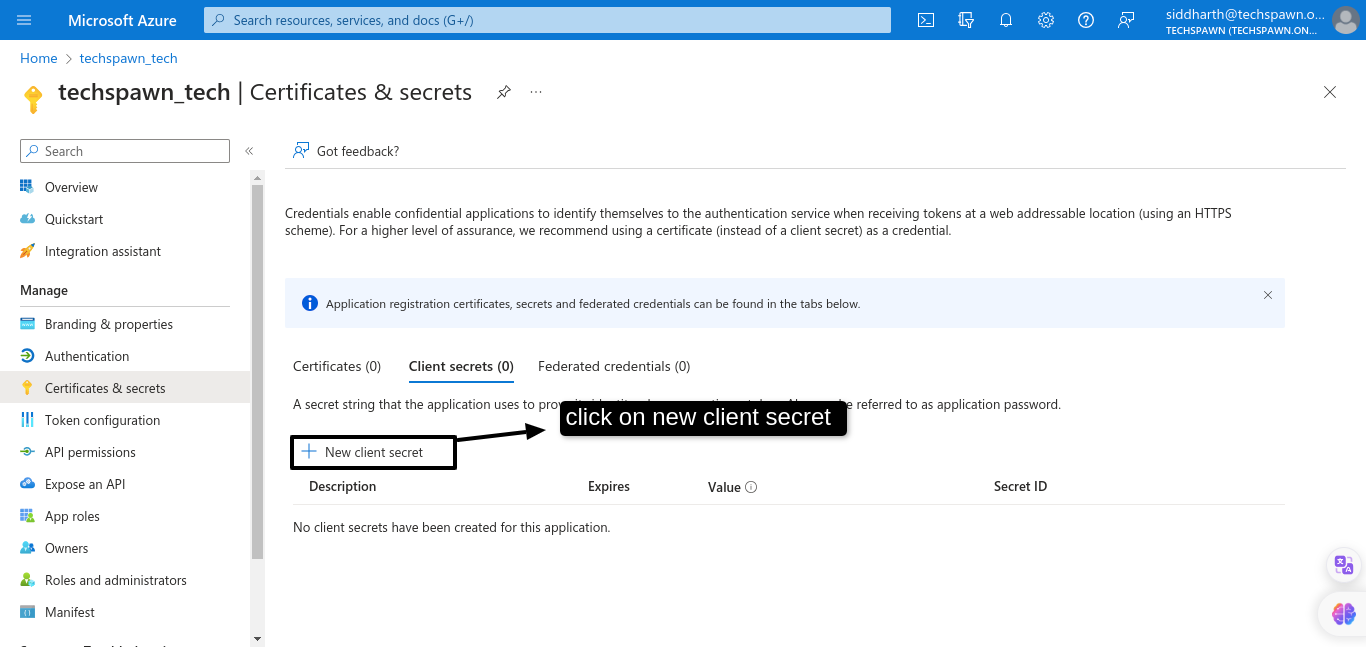Click the sidebar scrollbar down arrow
1366x647 pixels.
(x=257, y=638)
